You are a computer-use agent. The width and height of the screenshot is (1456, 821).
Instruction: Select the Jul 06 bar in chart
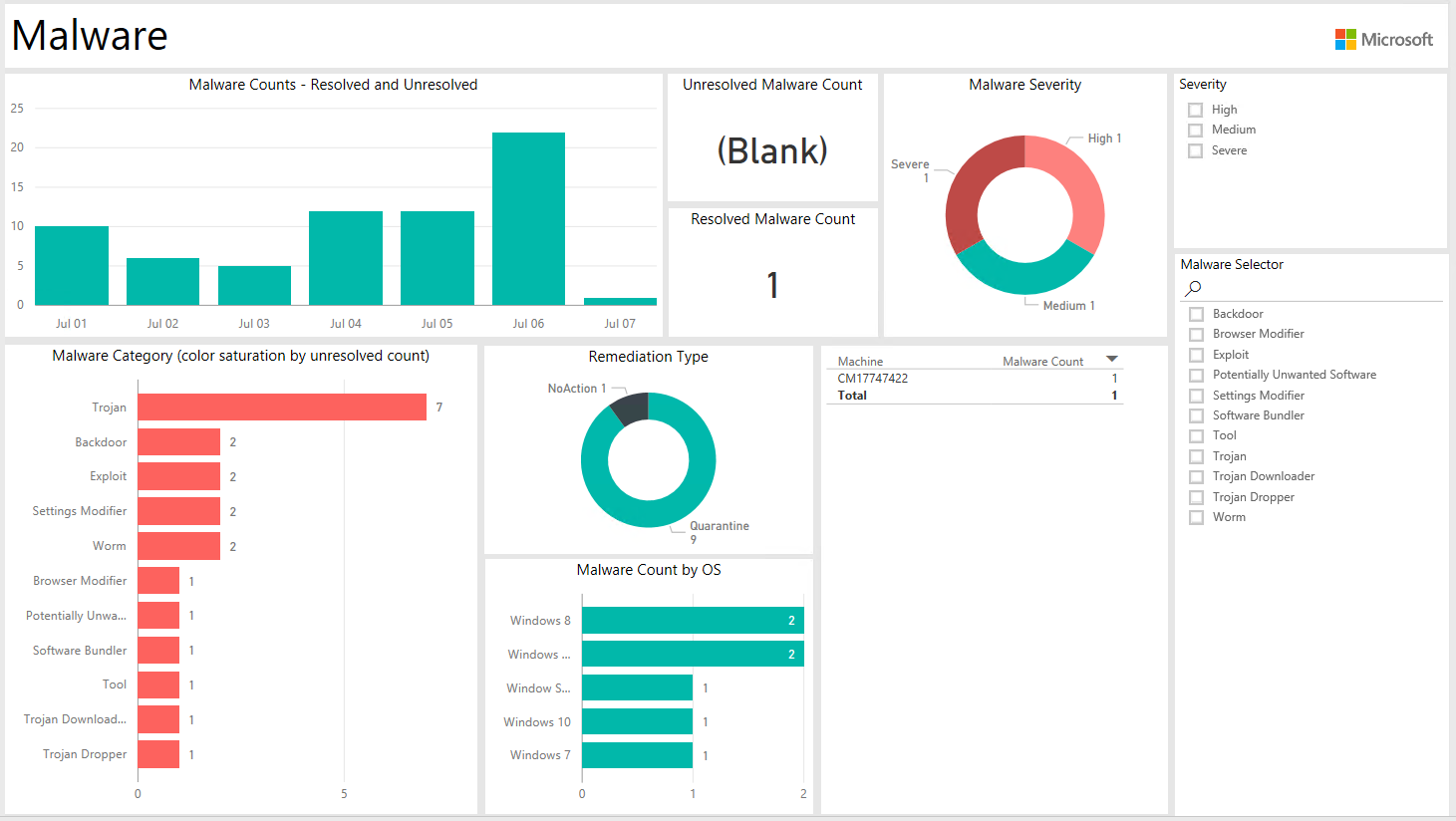[528, 218]
